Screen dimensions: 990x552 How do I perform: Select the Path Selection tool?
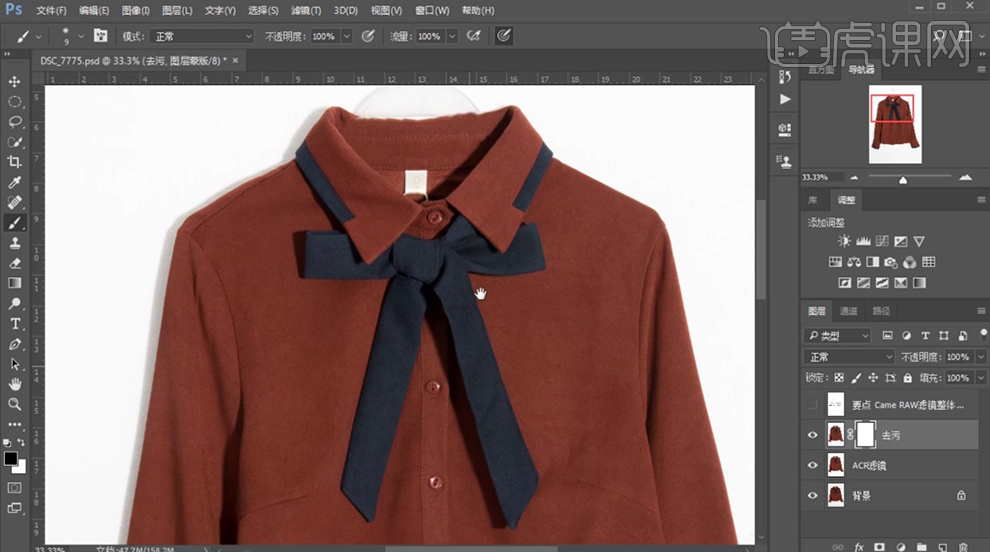pyautogui.click(x=15, y=364)
